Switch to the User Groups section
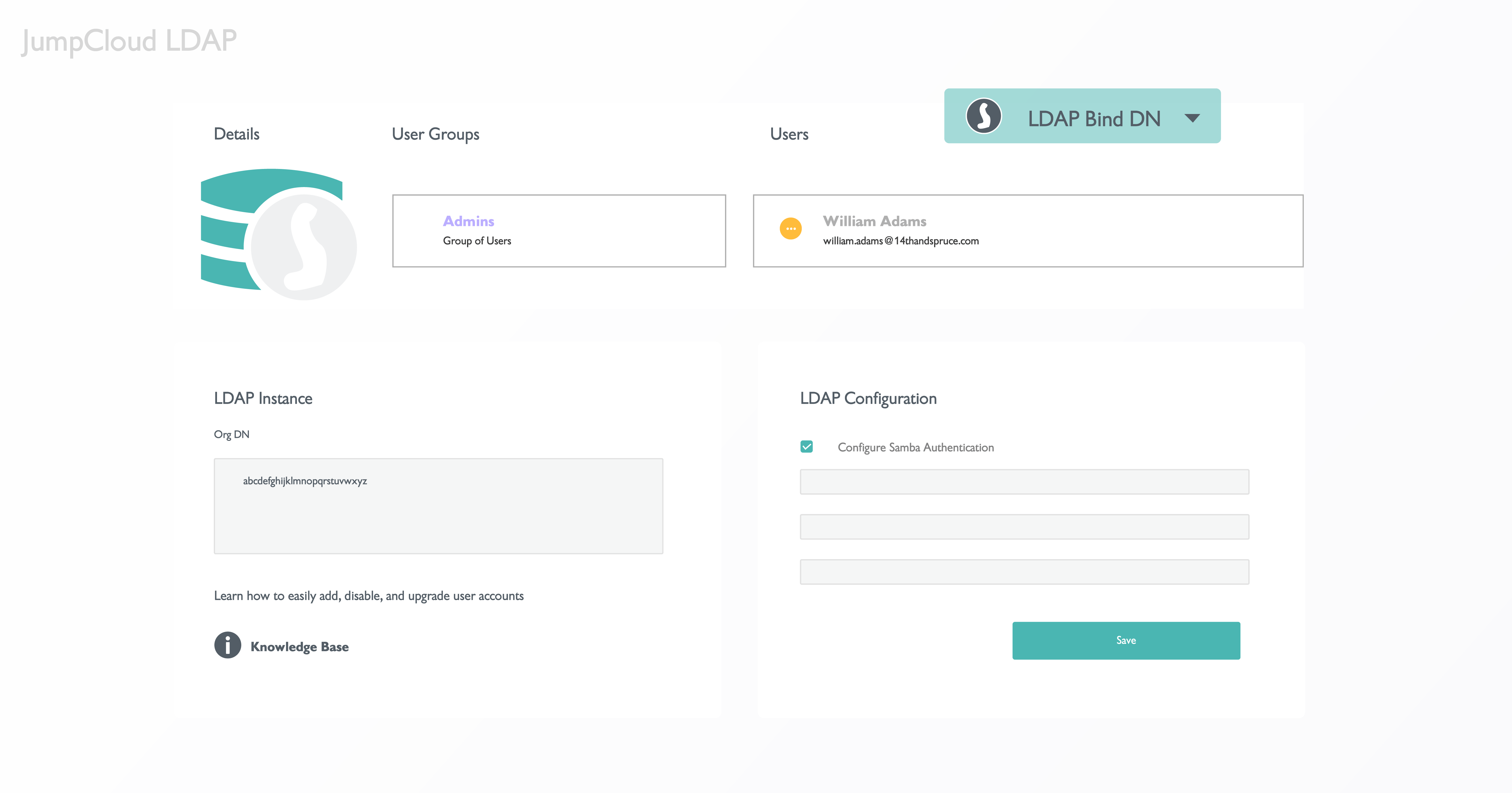Image resolution: width=1512 pixels, height=793 pixels. 435,134
